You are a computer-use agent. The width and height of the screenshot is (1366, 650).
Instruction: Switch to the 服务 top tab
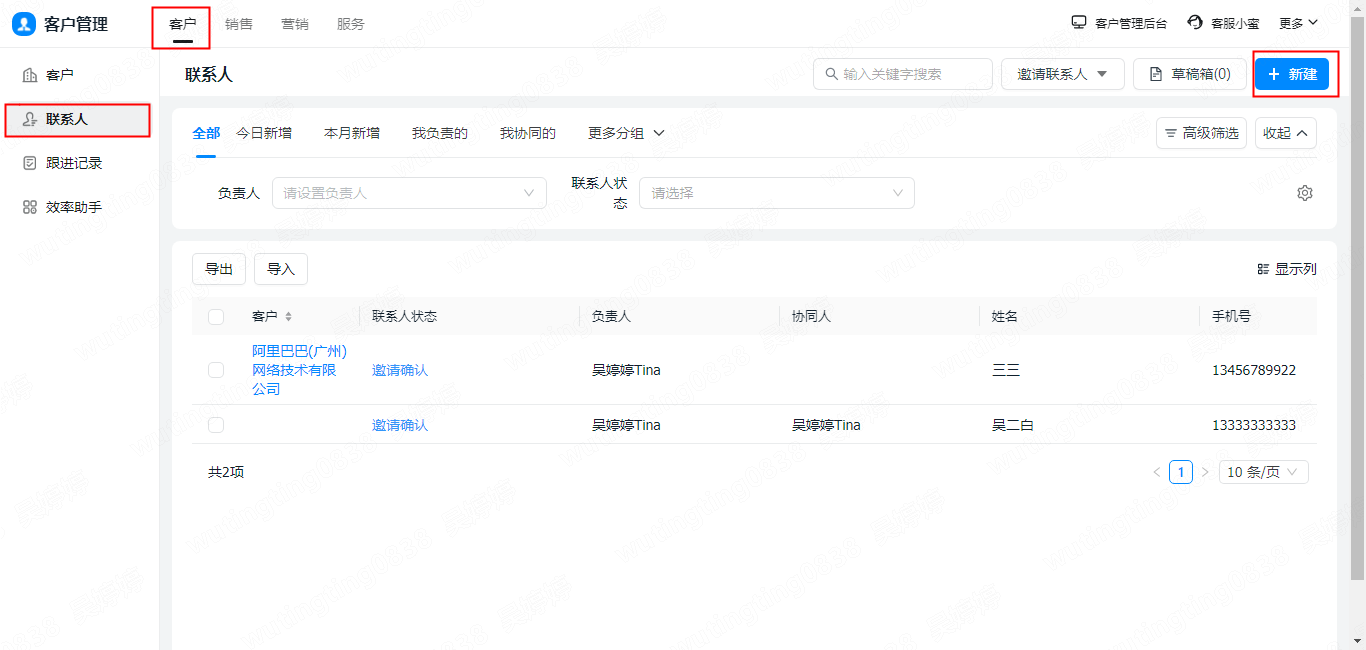[x=351, y=24]
